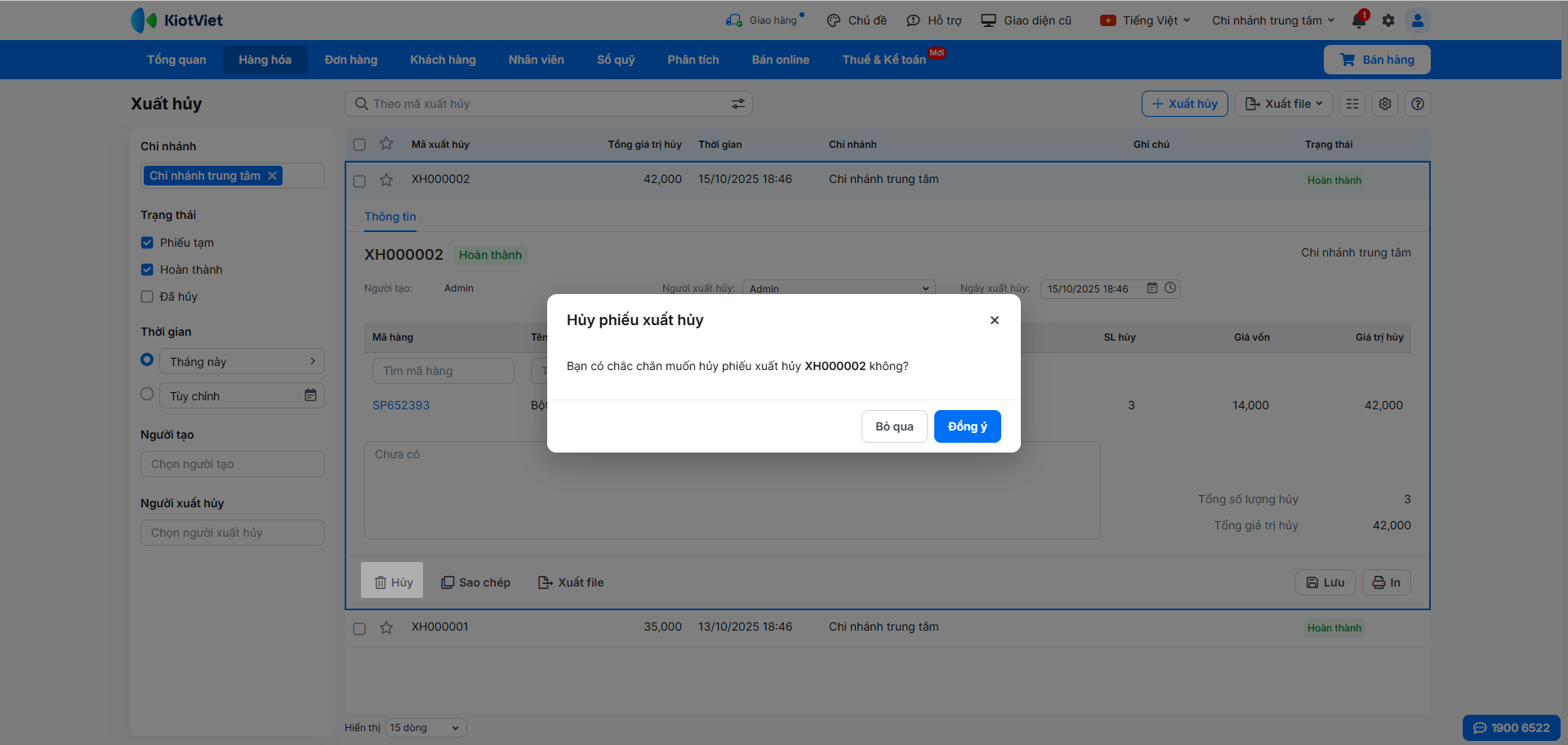1568x745 pixels.
Task: Open the Sổ quỹ menu
Action: [x=616, y=60]
